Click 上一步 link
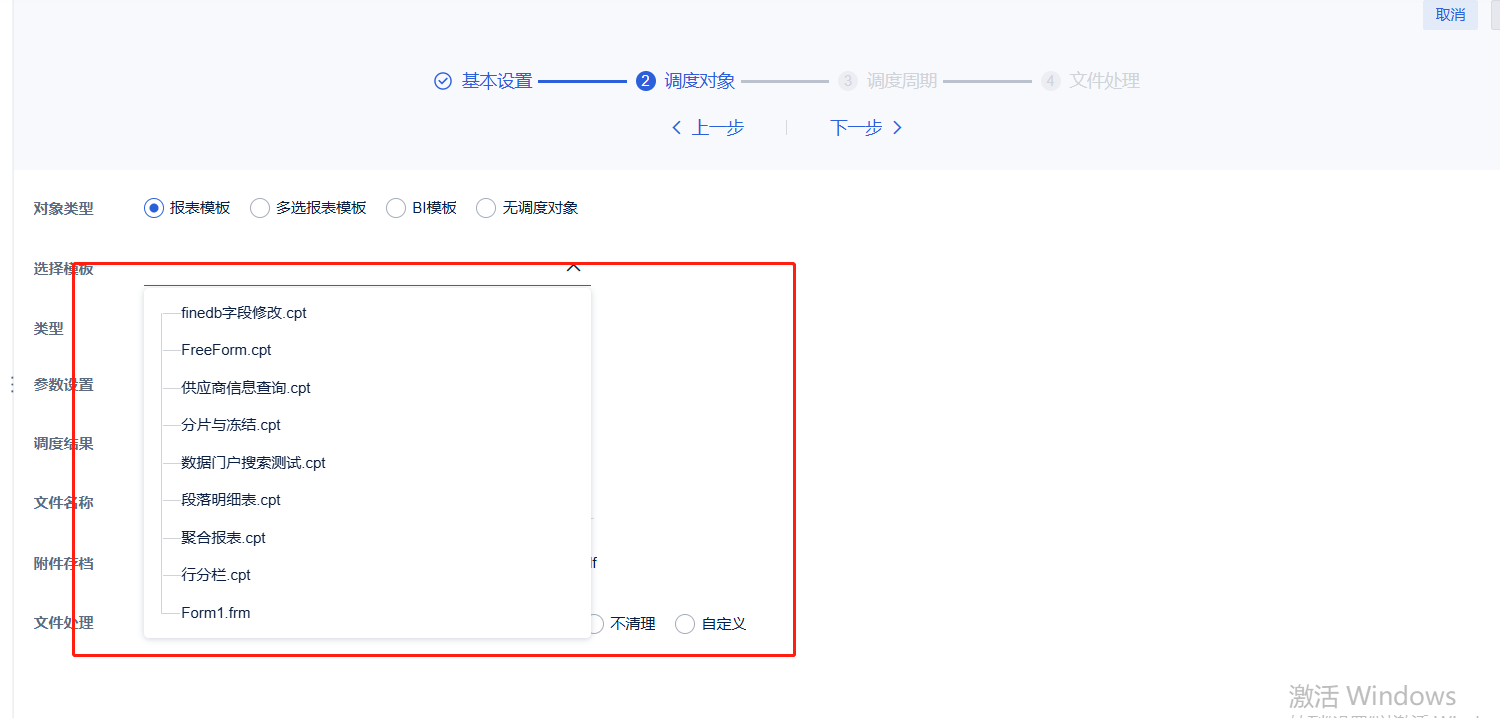 (708, 127)
